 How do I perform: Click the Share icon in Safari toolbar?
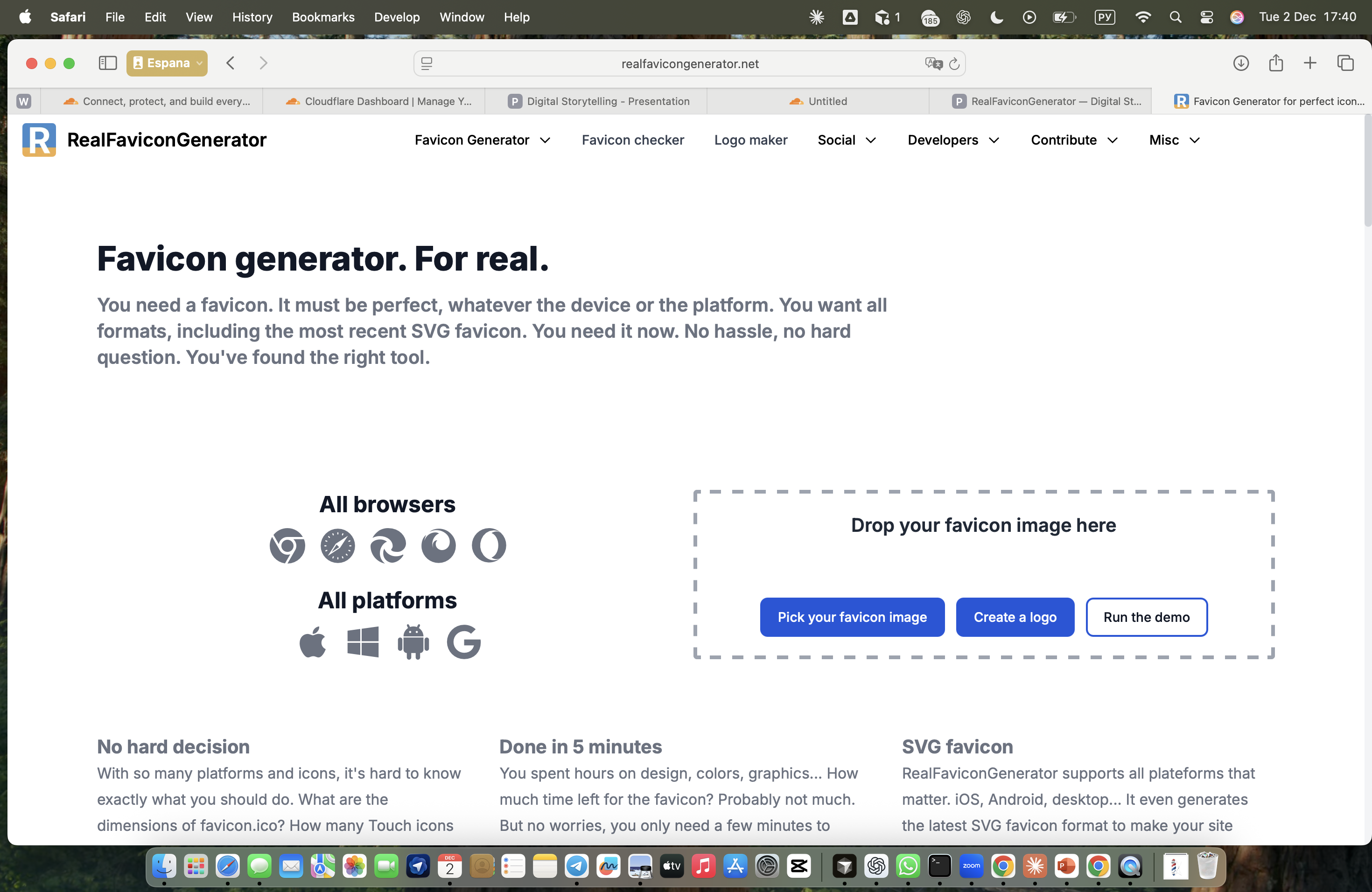coord(1276,63)
